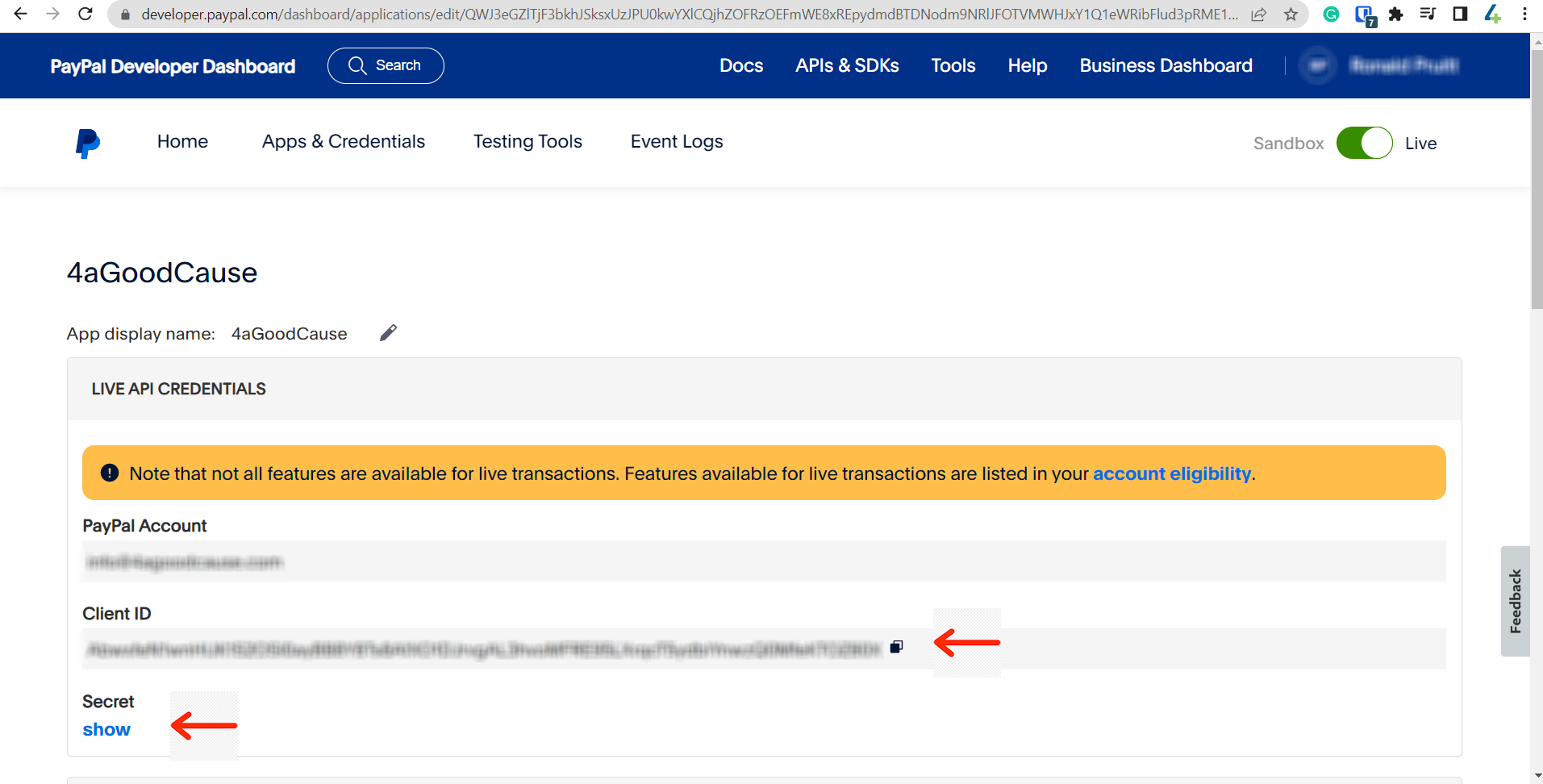Select the 4aGoodCause page heading
The width and height of the screenshot is (1543, 784).
point(162,273)
